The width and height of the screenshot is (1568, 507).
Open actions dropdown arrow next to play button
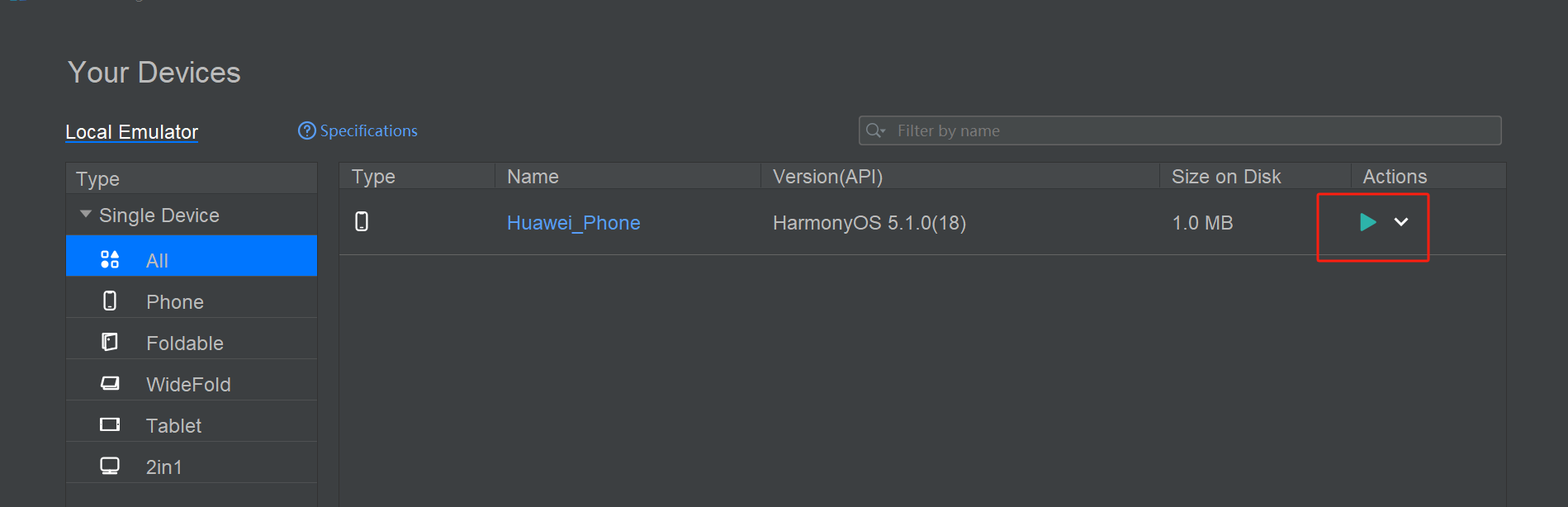(x=1401, y=222)
